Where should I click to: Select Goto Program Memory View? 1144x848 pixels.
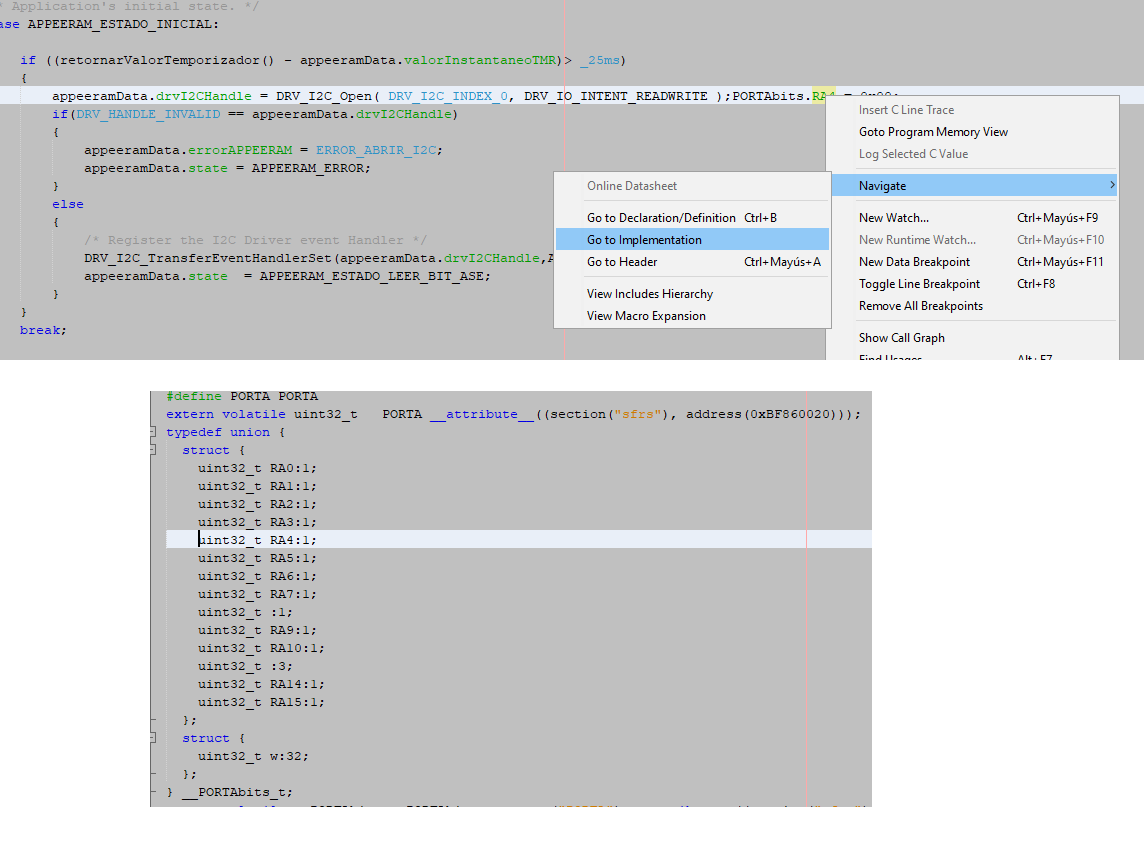[x=973, y=131]
